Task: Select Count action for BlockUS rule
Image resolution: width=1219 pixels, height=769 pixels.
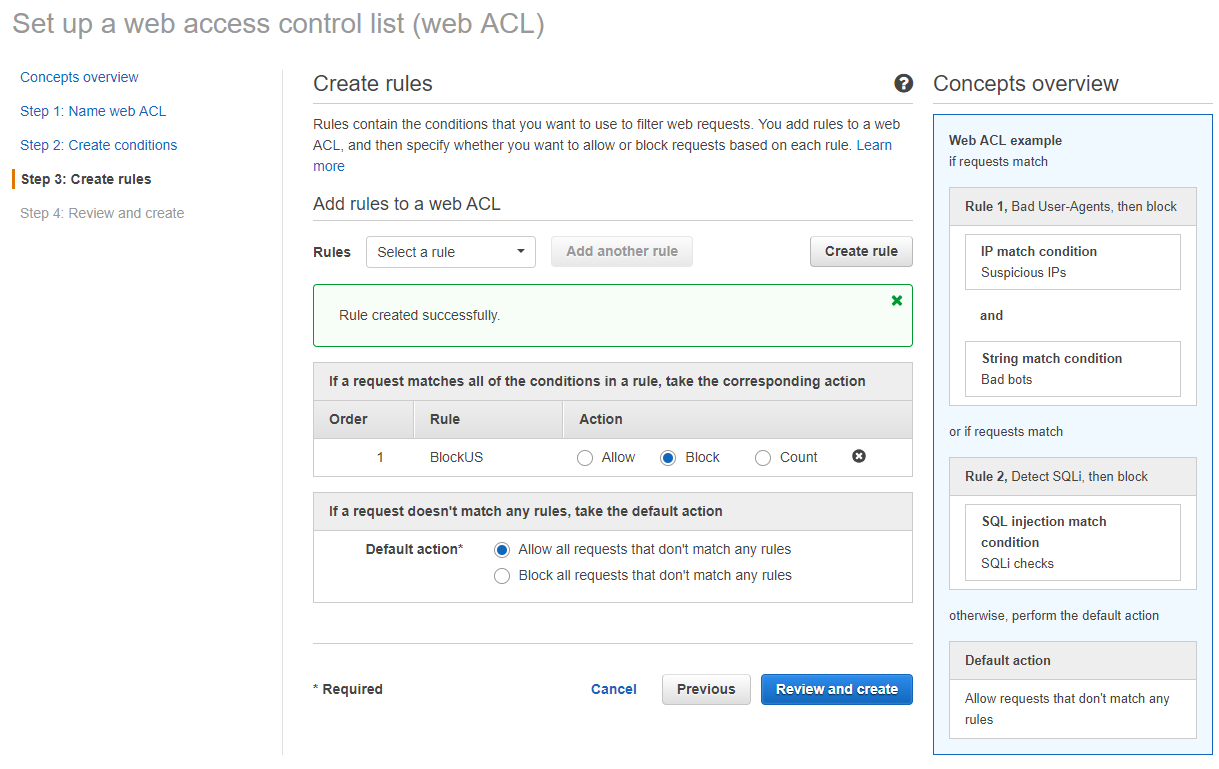Action: pos(763,458)
